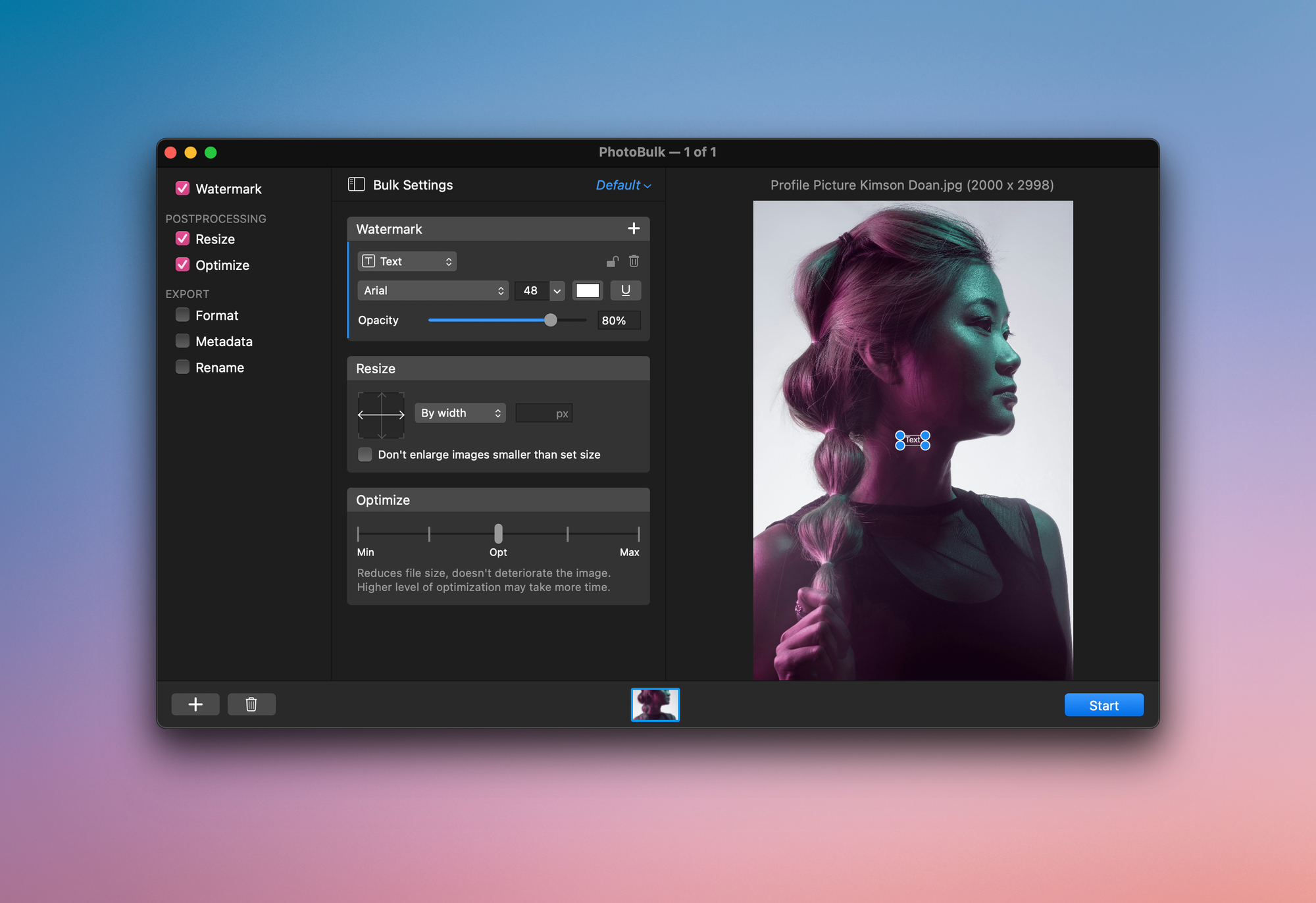The width and height of the screenshot is (1316, 903).
Task: Open the Arial font family dropdown
Action: pyautogui.click(x=432, y=290)
